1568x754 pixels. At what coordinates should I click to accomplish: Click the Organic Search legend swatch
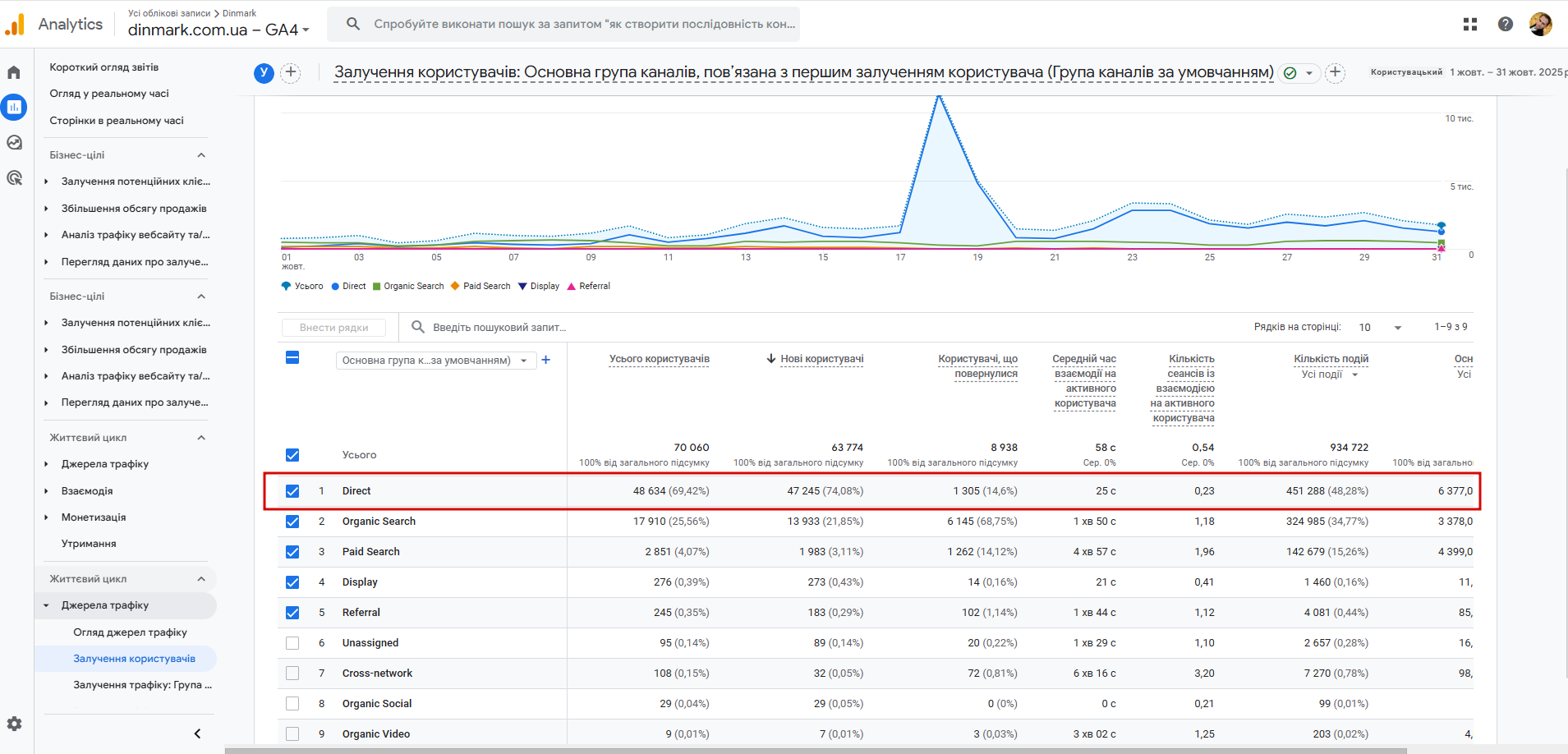pos(377,287)
